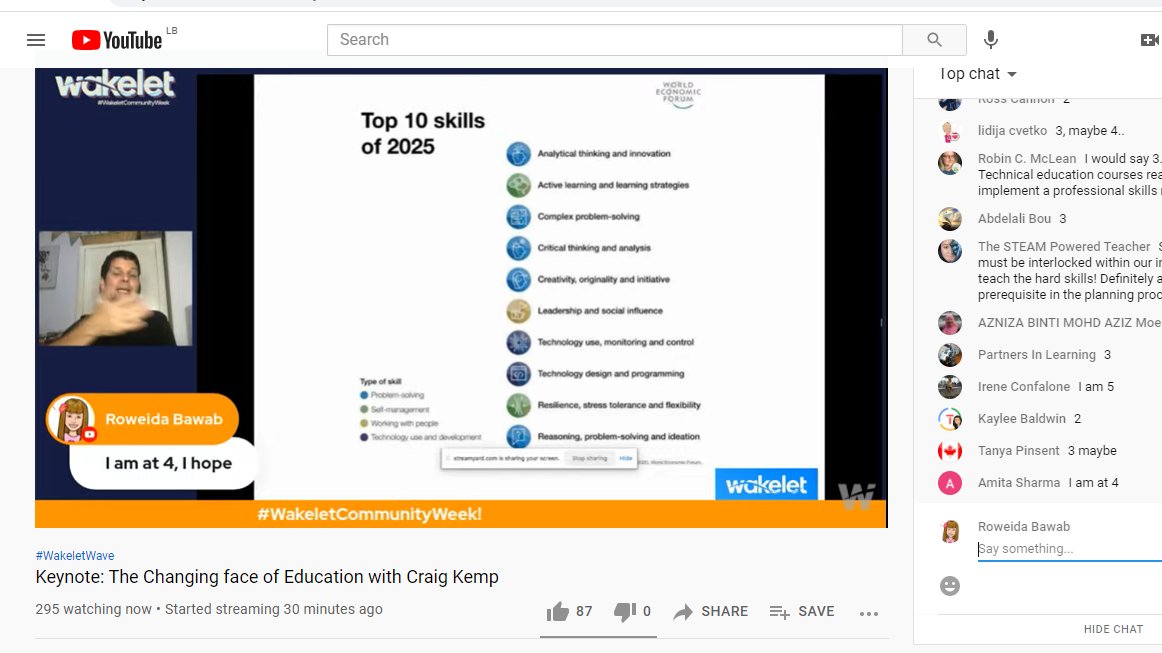Click Amita Sharma's pink A avatar

(x=950, y=483)
